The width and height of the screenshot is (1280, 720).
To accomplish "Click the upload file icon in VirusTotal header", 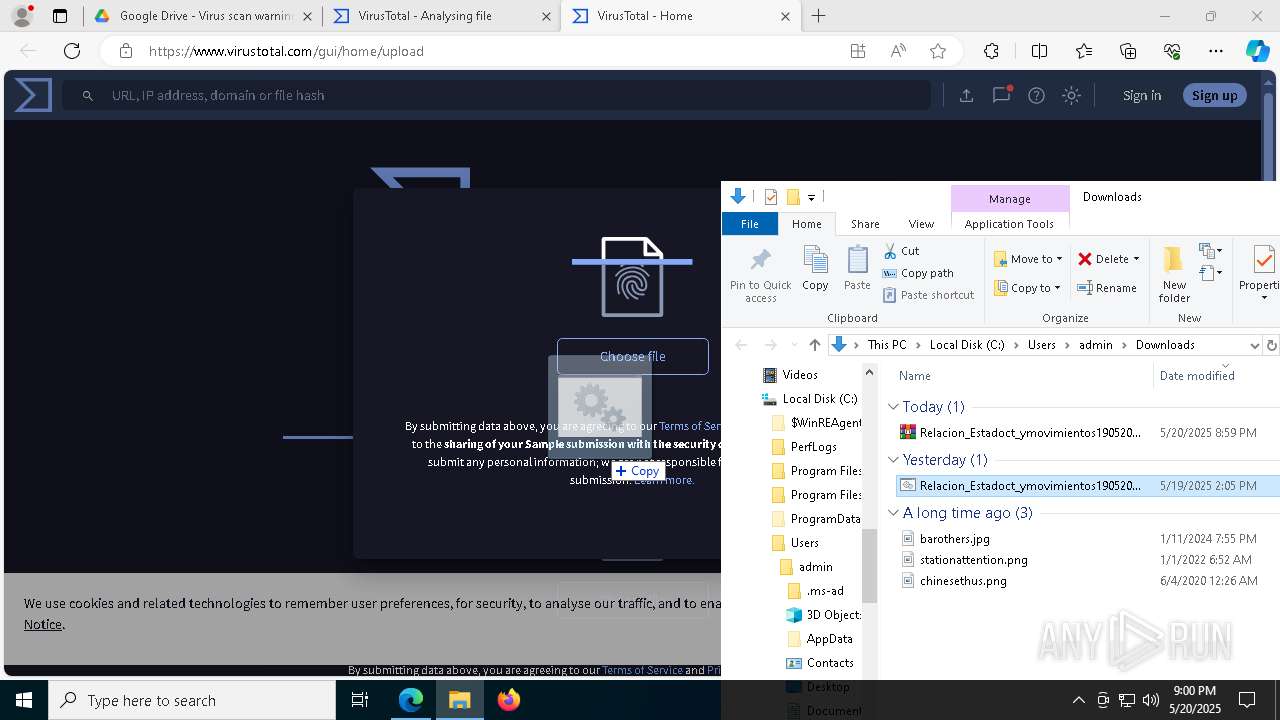I will pyautogui.click(x=966, y=95).
